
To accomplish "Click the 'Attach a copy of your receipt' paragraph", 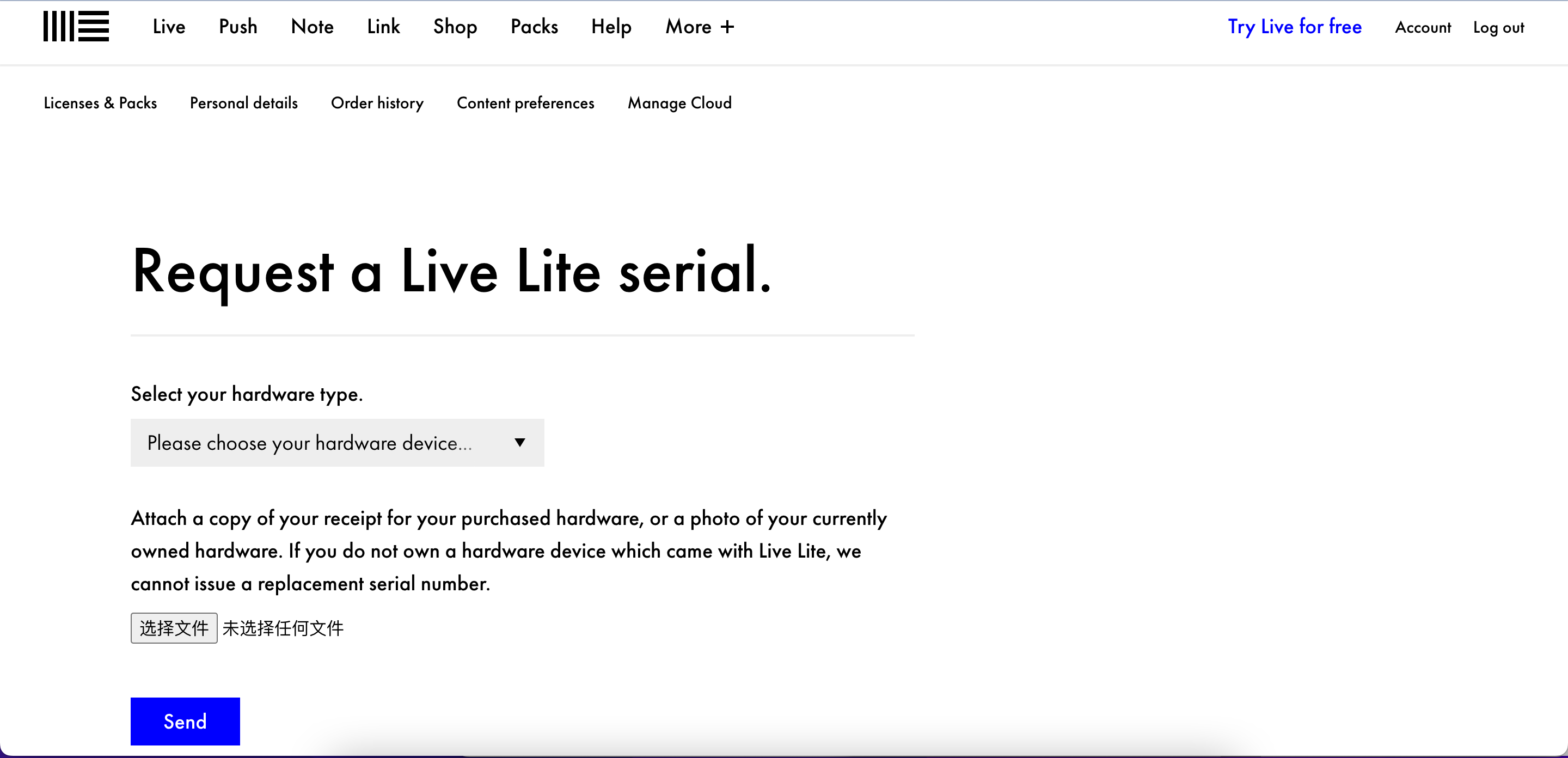I will coord(509,551).
